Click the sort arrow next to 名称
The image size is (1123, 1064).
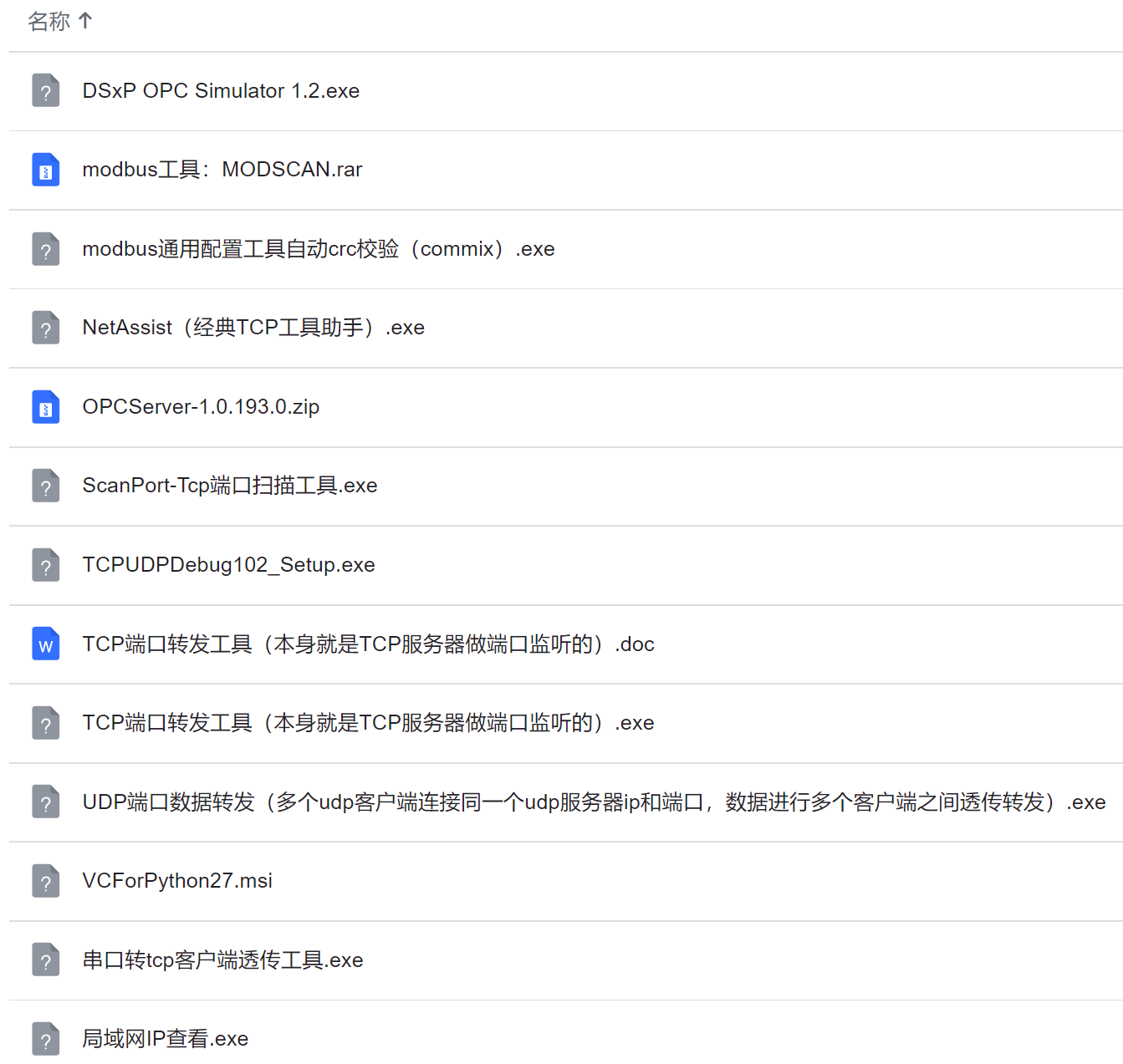click(85, 21)
